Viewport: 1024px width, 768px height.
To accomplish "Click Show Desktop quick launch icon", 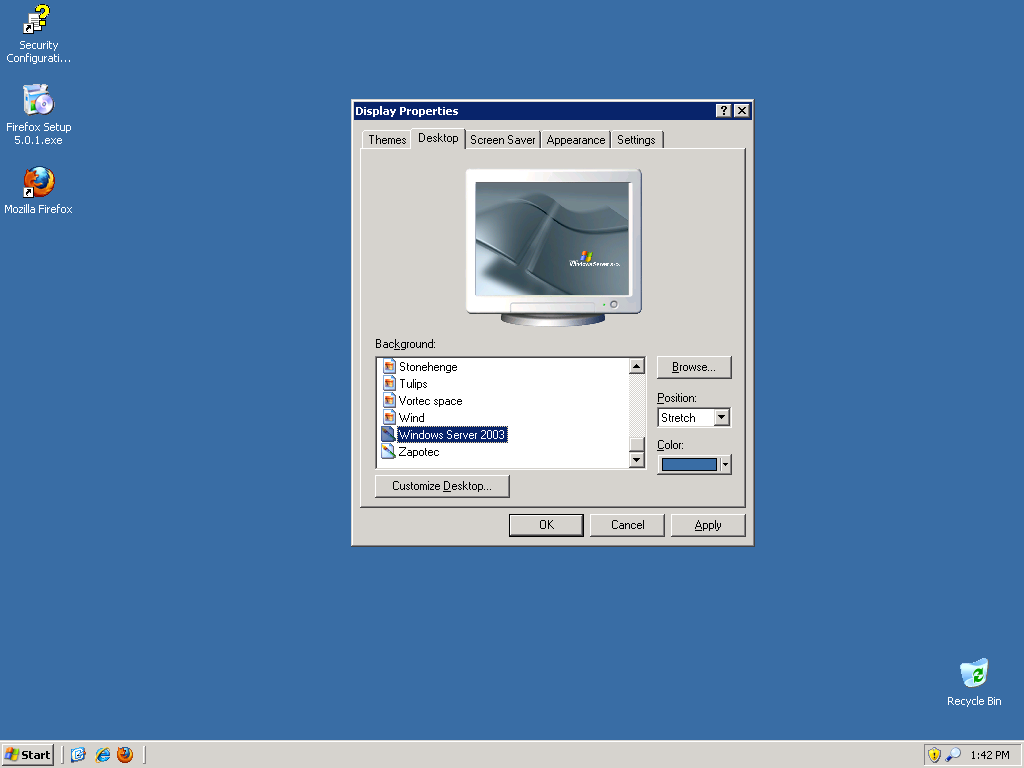I will pos(78,755).
